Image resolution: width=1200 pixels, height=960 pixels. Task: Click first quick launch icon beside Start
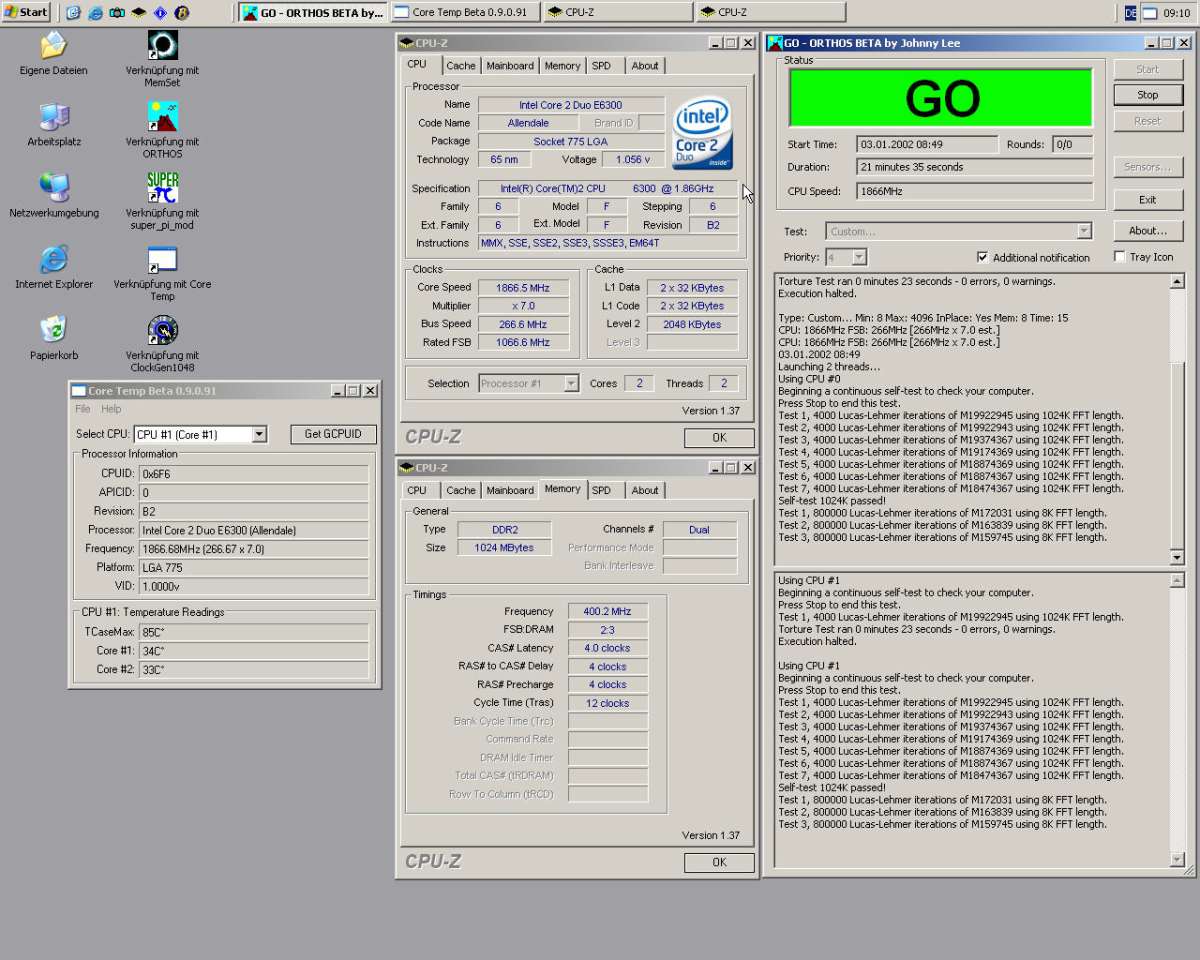coord(73,13)
